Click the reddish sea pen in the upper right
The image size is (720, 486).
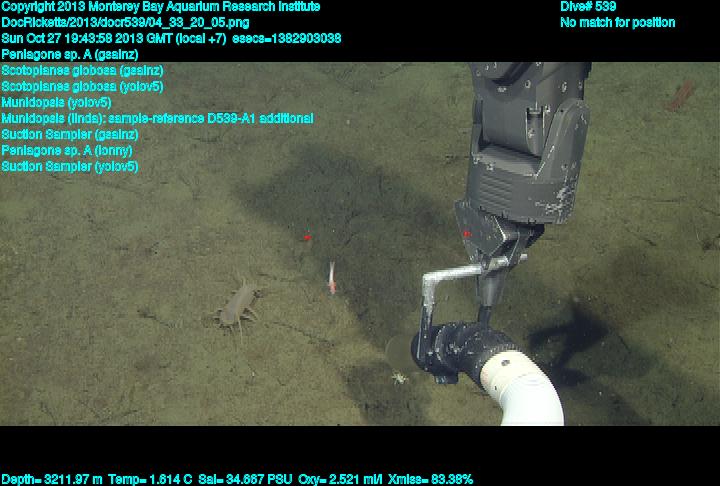(x=680, y=95)
